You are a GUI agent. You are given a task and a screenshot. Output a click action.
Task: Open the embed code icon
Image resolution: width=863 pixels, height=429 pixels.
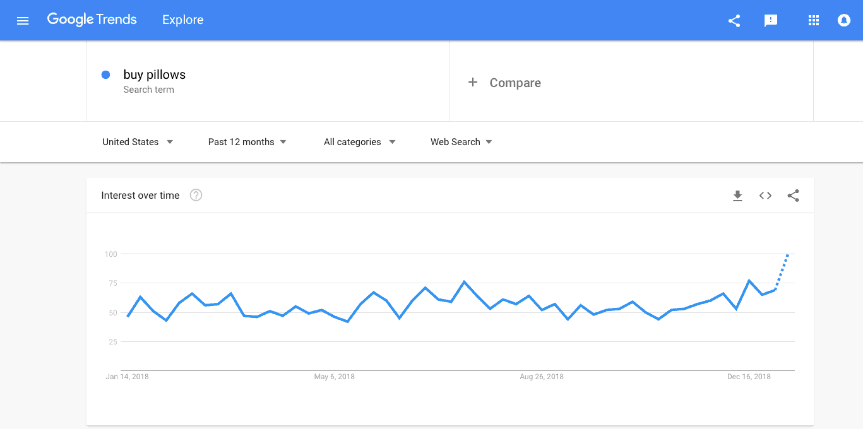[x=765, y=196]
